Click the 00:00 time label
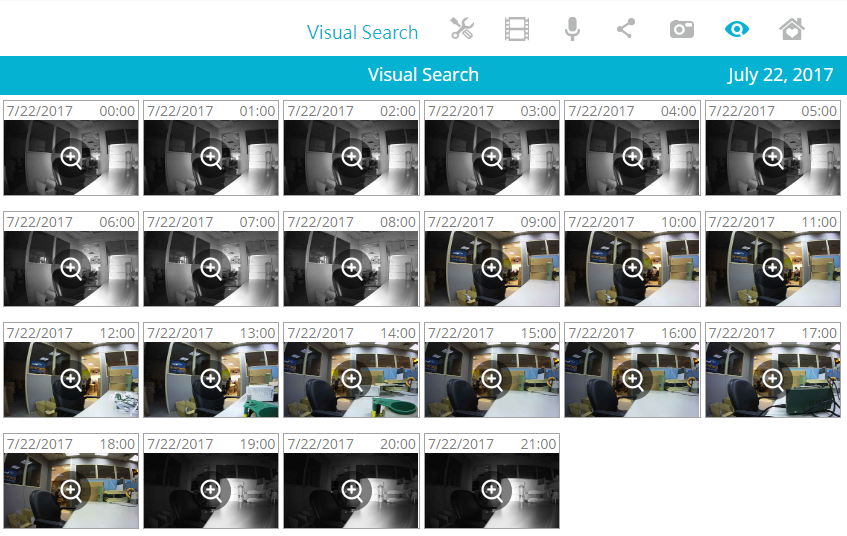Image resolution: width=847 pixels, height=536 pixels. click(117, 111)
